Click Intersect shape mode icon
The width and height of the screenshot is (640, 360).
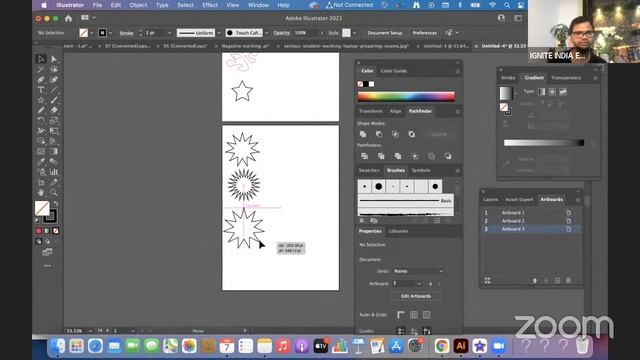point(396,134)
